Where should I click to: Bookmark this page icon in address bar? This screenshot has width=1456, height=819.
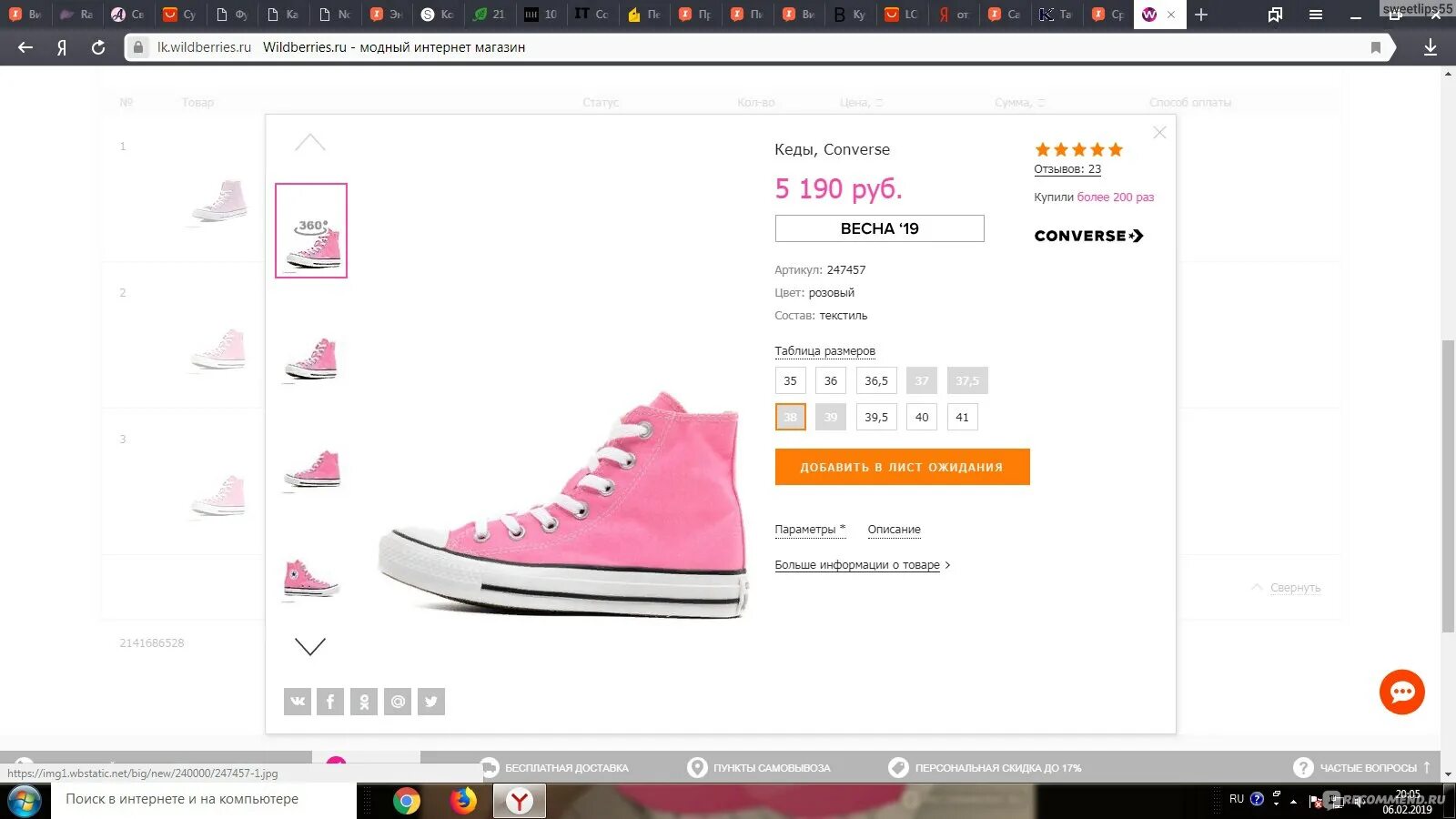click(1376, 47)
